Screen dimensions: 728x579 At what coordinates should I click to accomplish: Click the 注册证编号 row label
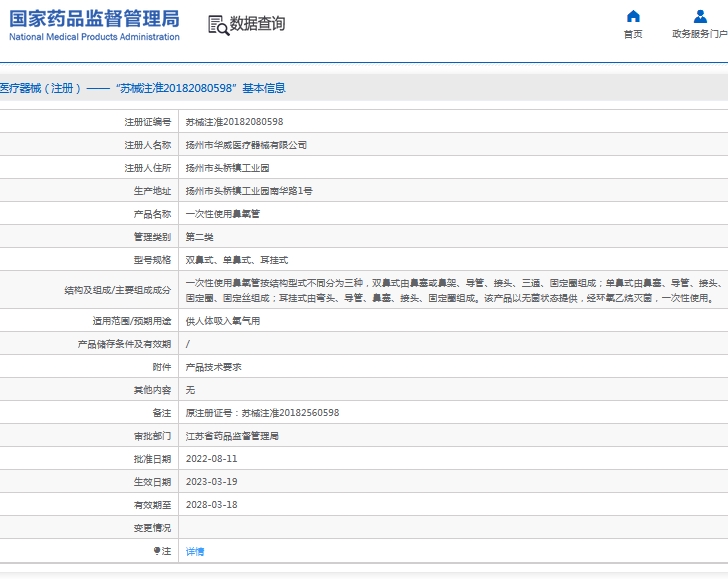[148, 122]
